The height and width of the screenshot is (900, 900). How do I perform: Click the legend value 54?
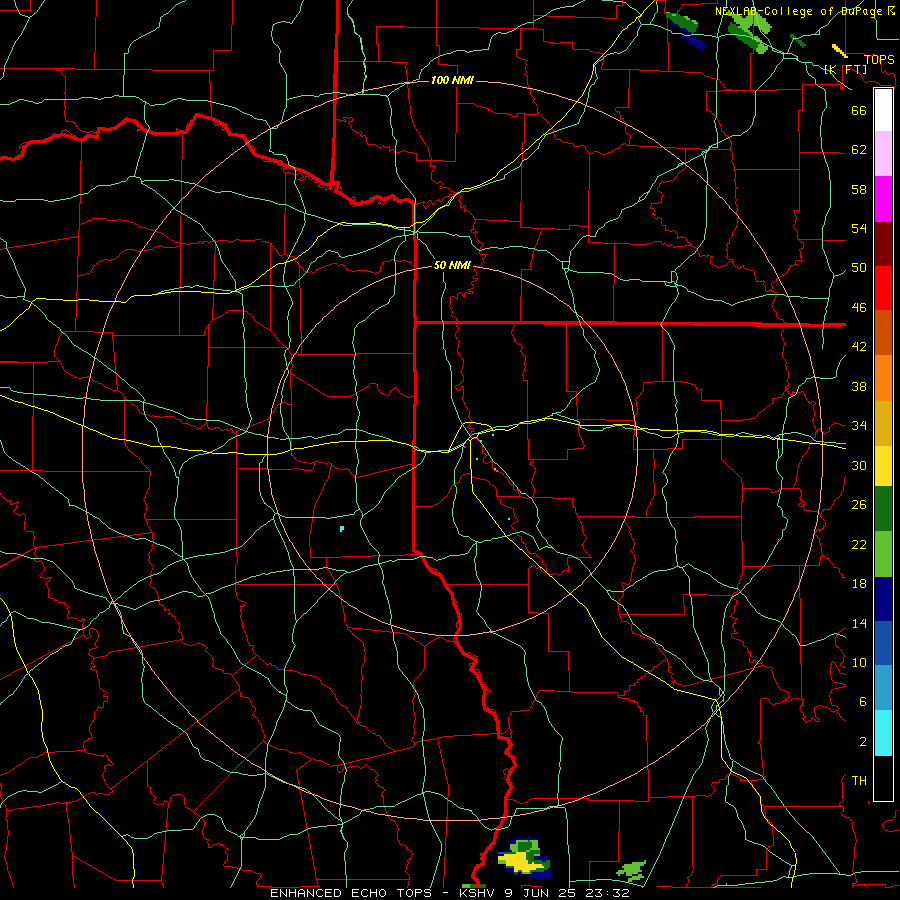pyautogui.click(x=859, y=228)
